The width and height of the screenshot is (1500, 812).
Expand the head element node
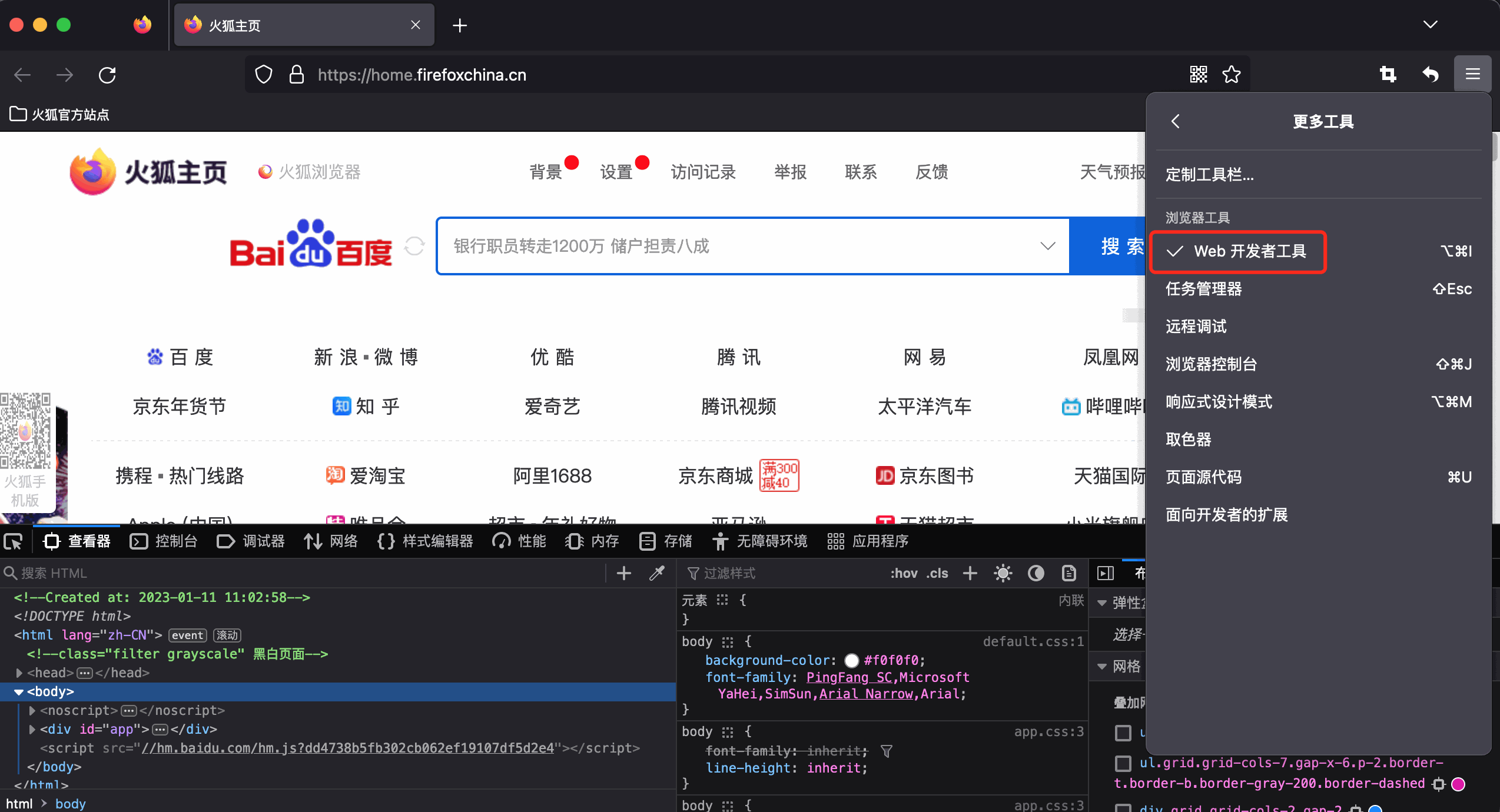[x=19, y=673]
